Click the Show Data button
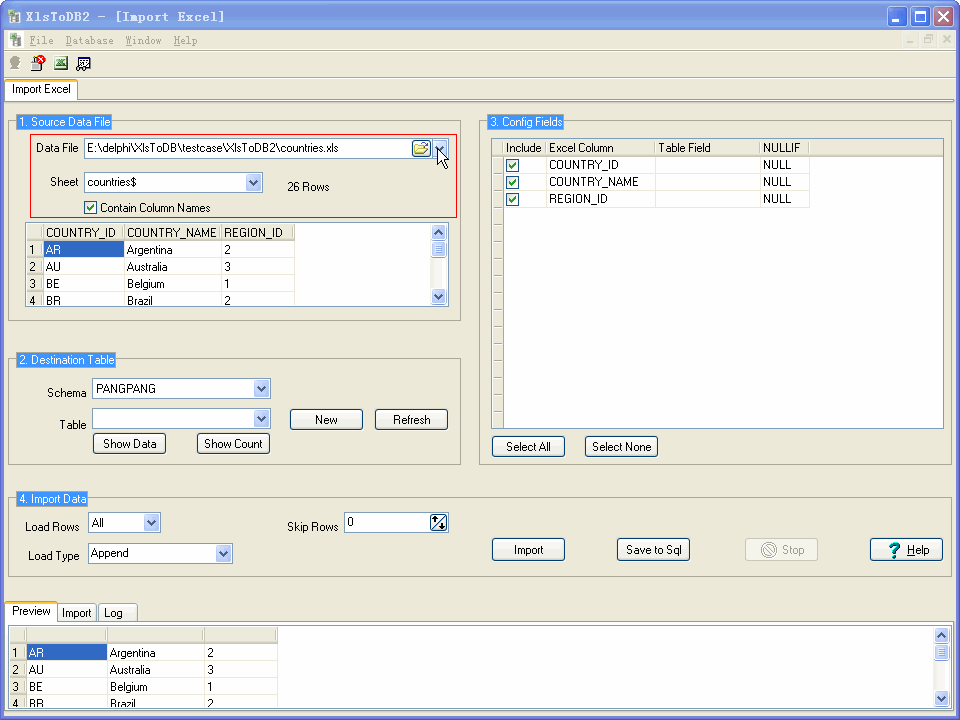This screenshot has width=960, height=720. coord(129,444)
